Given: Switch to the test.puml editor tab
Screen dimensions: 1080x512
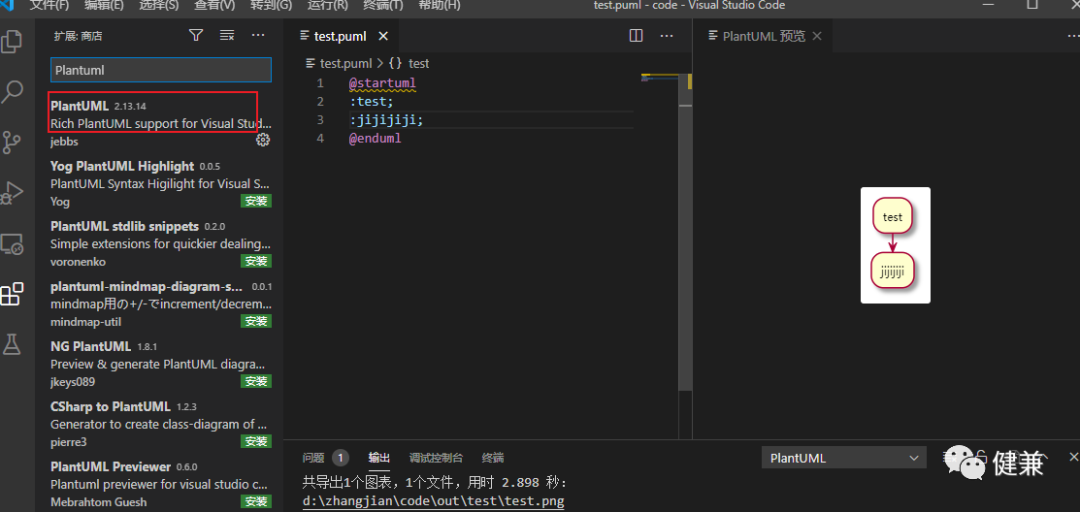Looking at the screenshot, I should point(340,37).
